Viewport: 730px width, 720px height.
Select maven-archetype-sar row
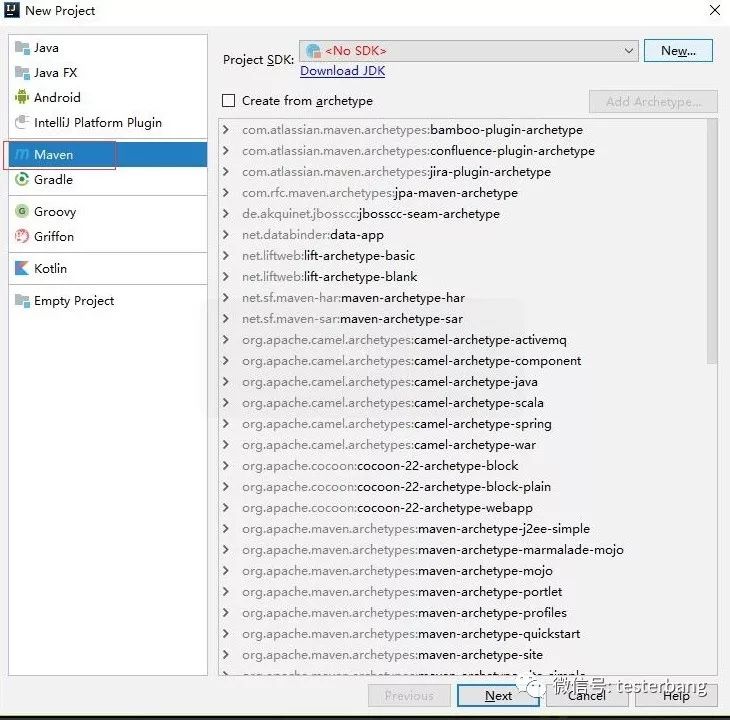[463, 319]
